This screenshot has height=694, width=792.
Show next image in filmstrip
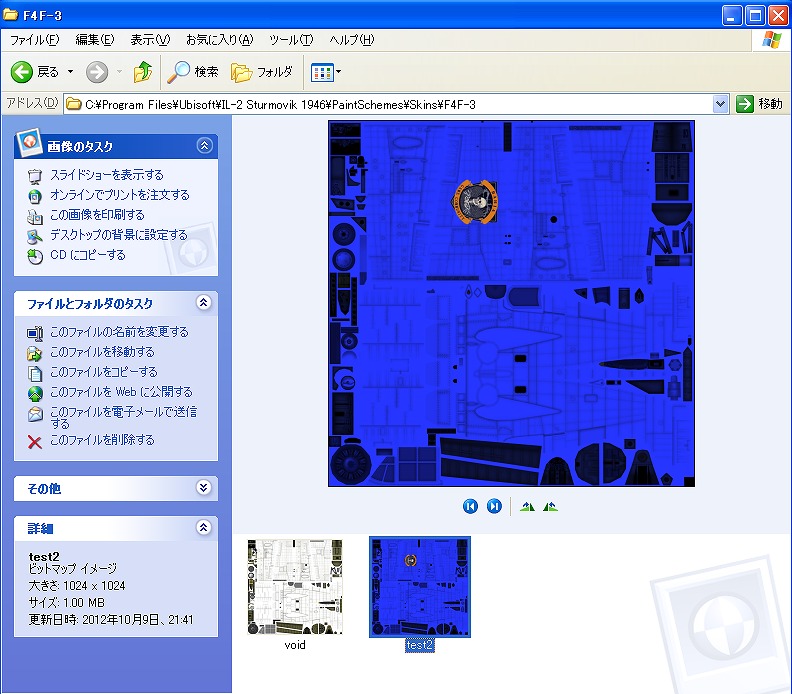tap(494, 506)
